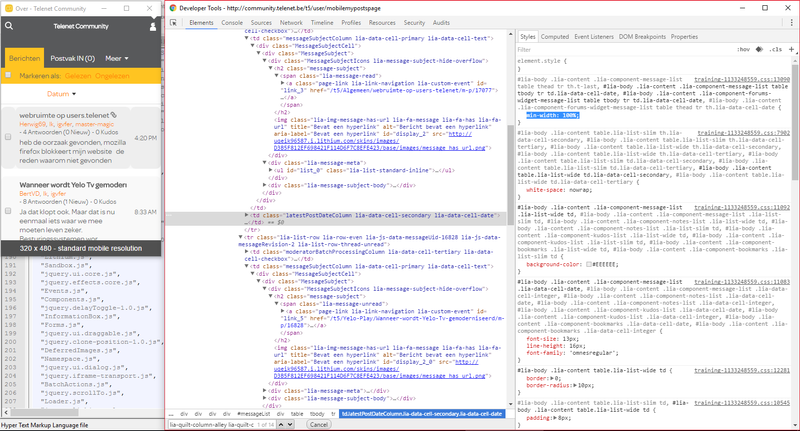
Task: Open the Resources tab
Action: [x=382, y=22]
